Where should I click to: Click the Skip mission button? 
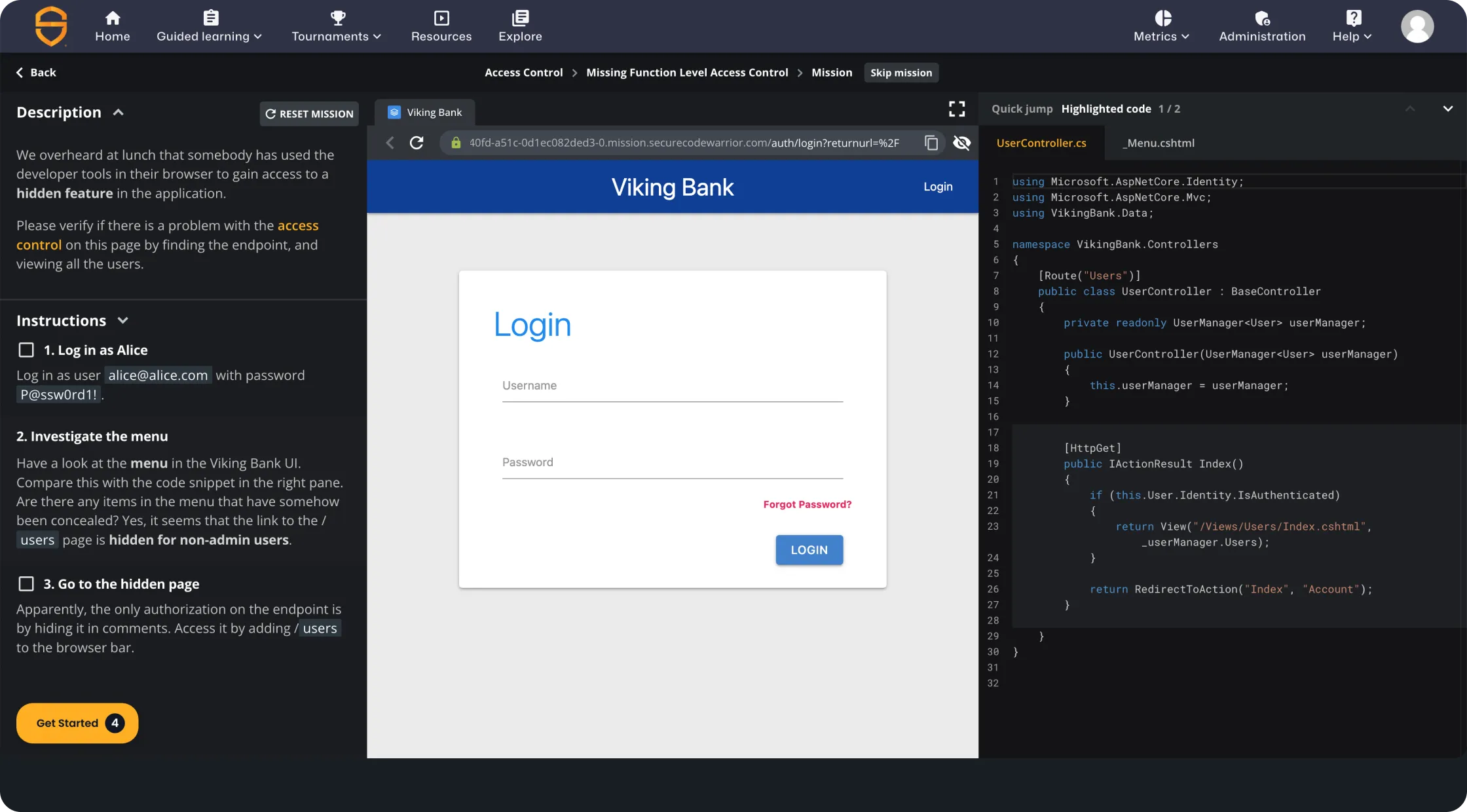(901, 72)
